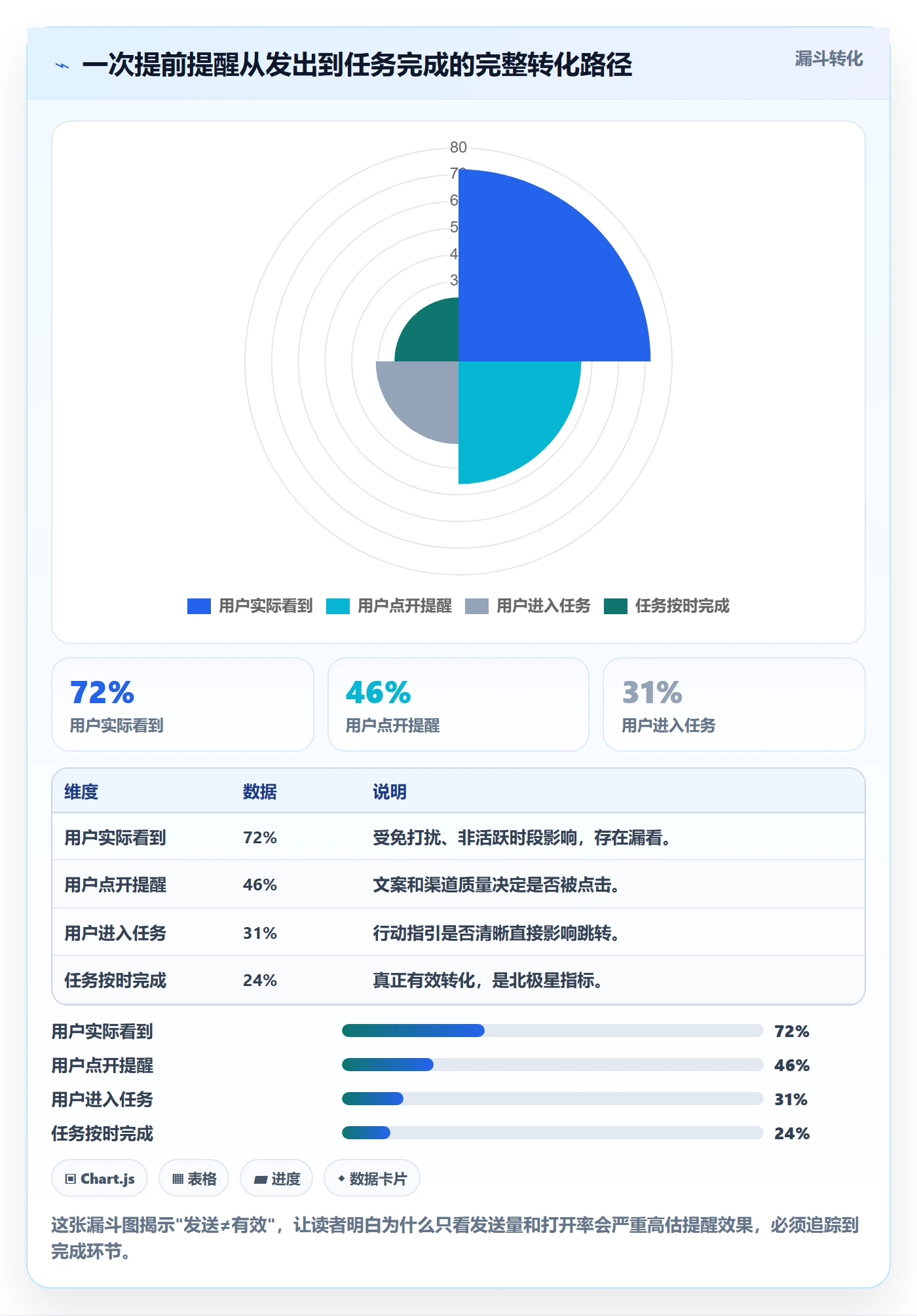The image size is (917, 1316).
Task: Click the 维度 column header
Action: tap(81, 792)
